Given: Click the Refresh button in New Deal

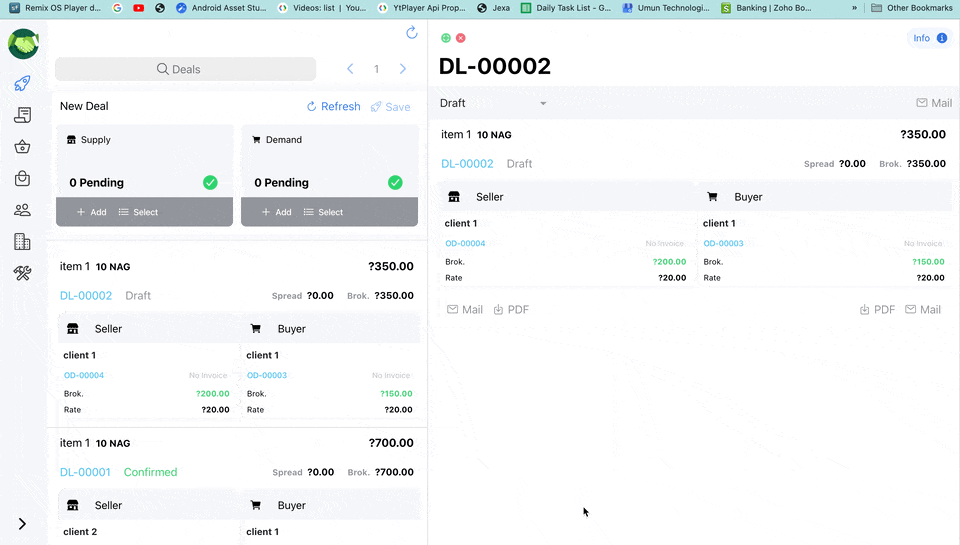Looking at the screenshot, I should [334, 107].
